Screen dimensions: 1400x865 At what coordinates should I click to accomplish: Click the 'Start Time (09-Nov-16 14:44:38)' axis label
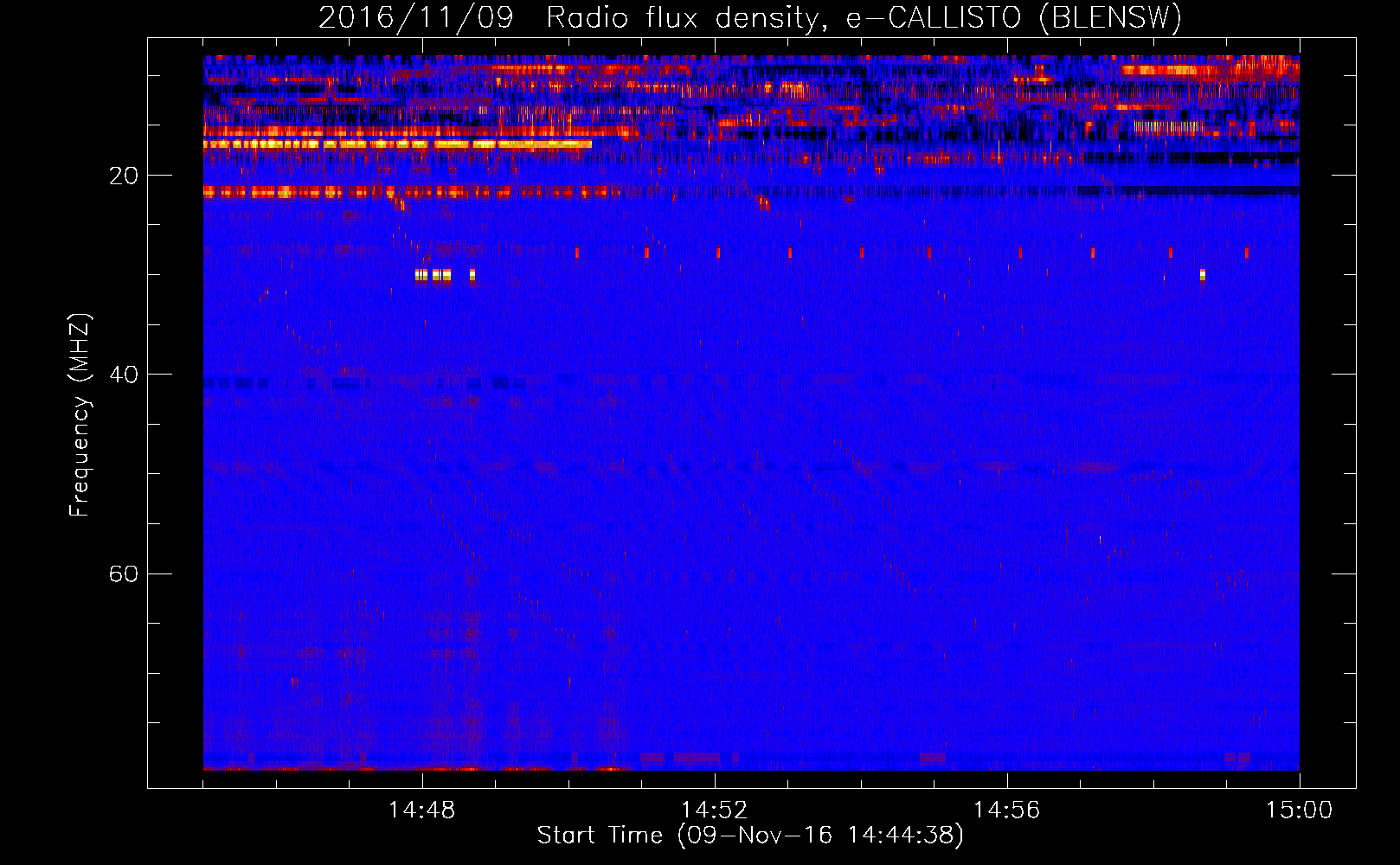tap(750, 836)
